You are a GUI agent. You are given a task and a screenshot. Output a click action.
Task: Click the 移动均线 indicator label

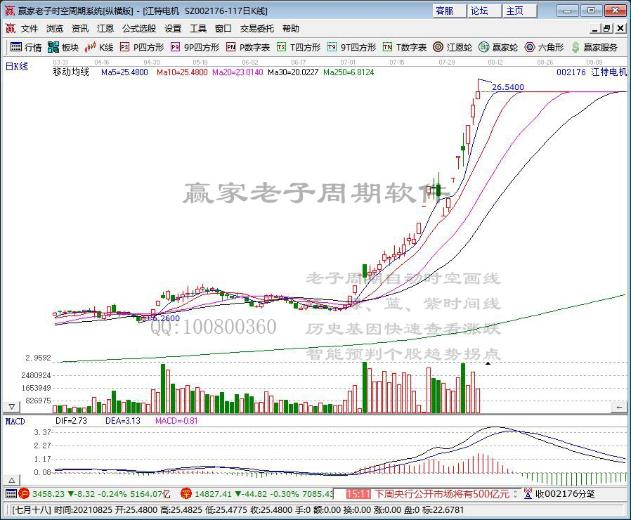pos(71,72)
